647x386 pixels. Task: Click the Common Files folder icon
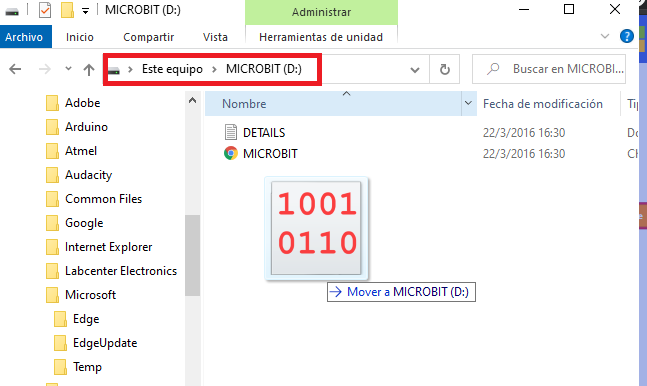pos(52,199)
